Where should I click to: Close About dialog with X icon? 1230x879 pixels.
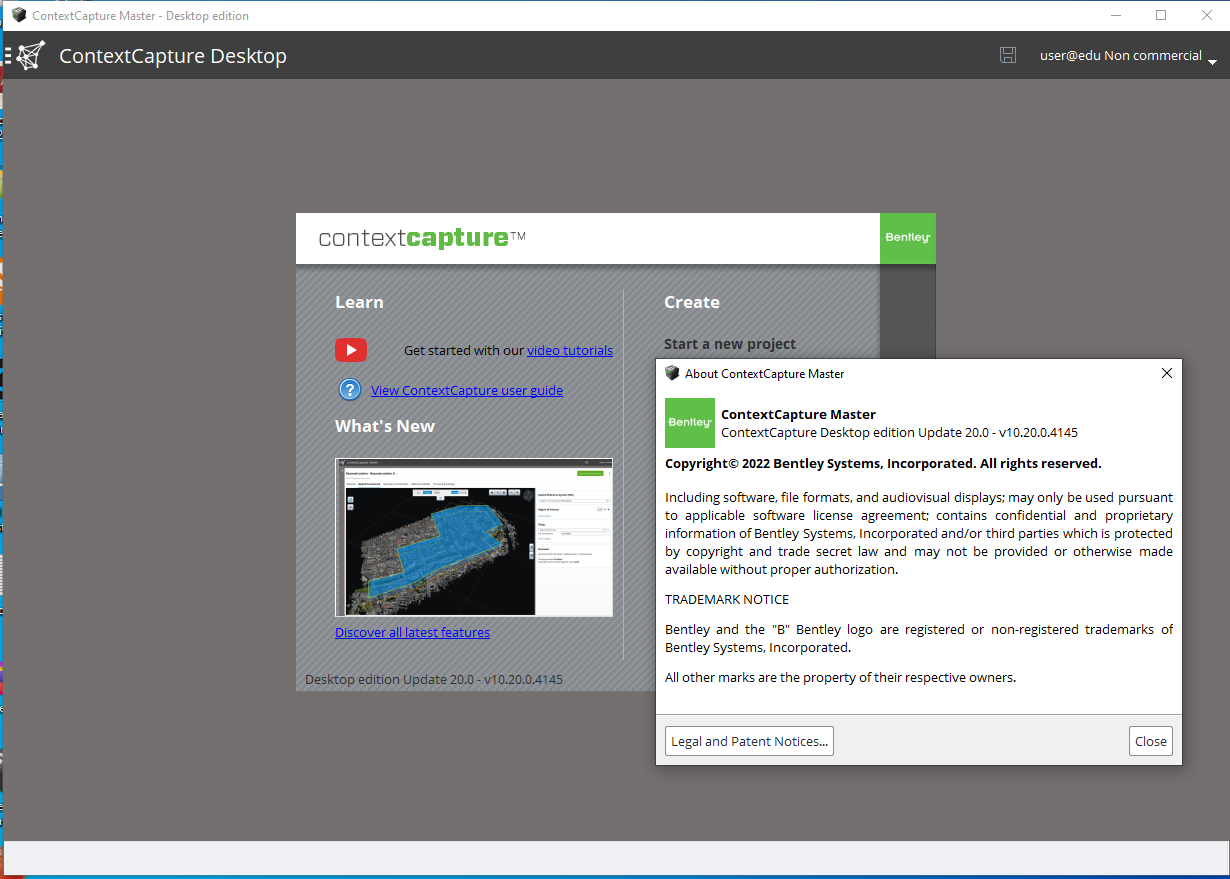1166,373
